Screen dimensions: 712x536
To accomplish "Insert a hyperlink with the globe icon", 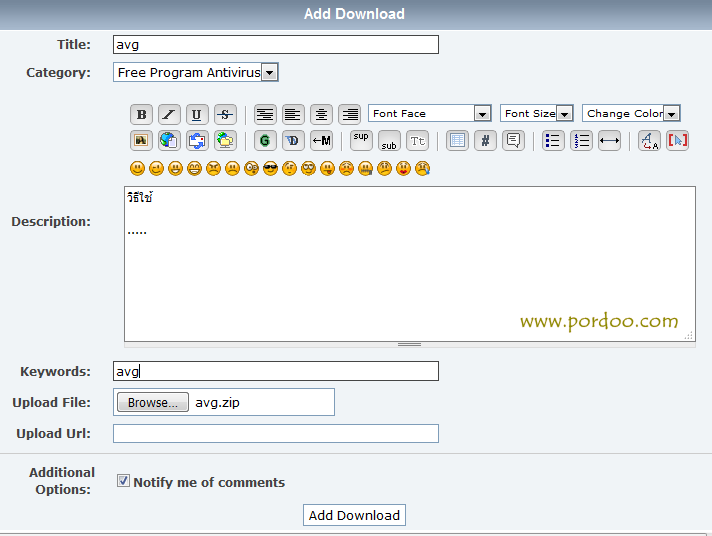I will [169, 140].
